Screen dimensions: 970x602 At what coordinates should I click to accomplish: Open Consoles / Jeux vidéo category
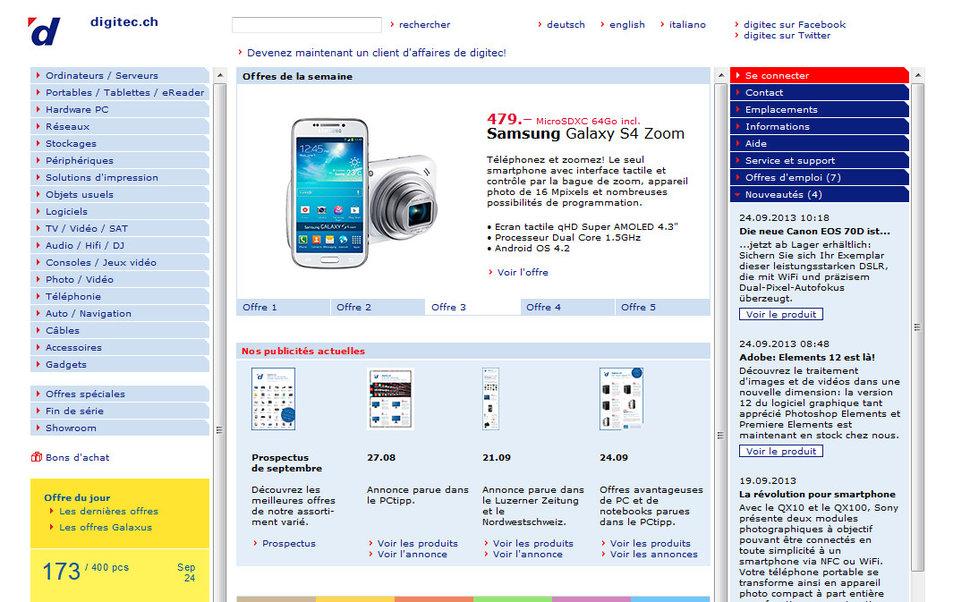(119, 262)
